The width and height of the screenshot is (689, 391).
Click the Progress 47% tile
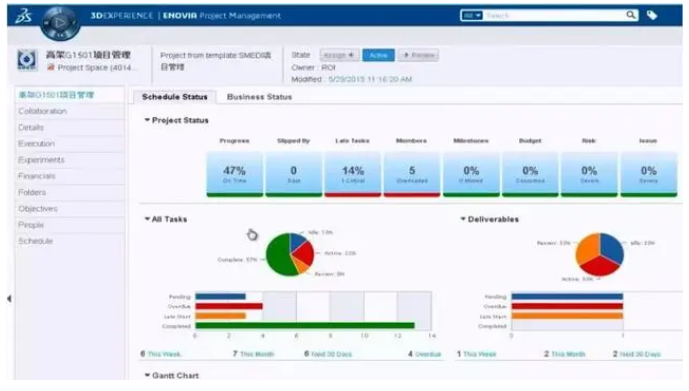click(235, 174)
